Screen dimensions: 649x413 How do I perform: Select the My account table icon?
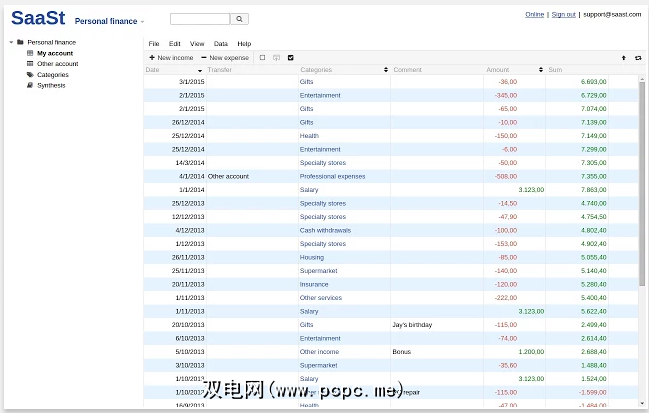point(30,53)
